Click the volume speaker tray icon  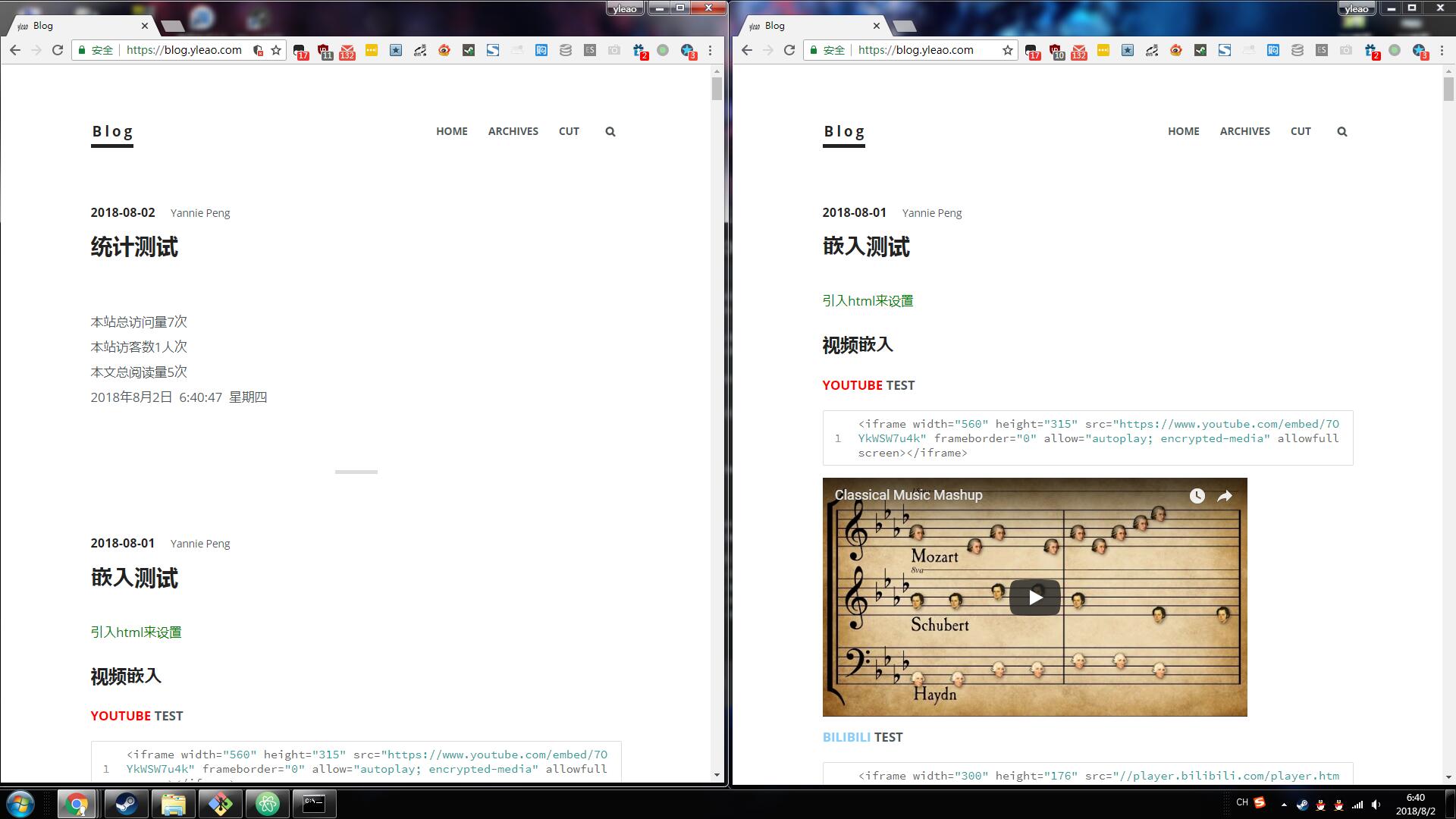point(1376,805)
